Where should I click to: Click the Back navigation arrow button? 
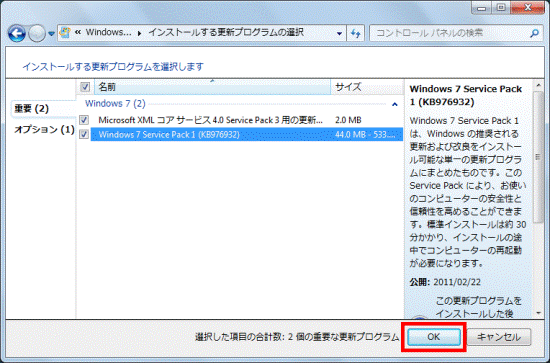[16, 33]
